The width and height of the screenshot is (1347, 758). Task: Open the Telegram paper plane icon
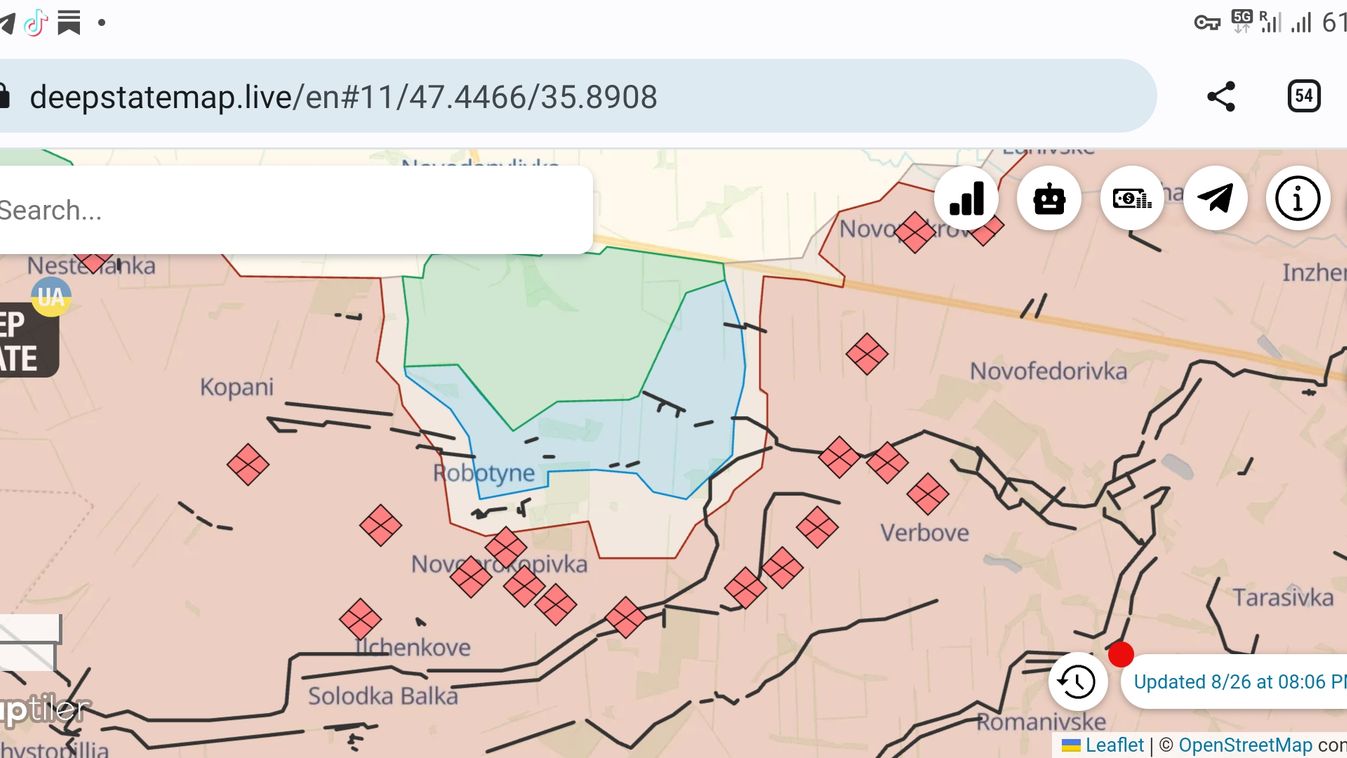pyautogui.click(x=1215, y=199)
